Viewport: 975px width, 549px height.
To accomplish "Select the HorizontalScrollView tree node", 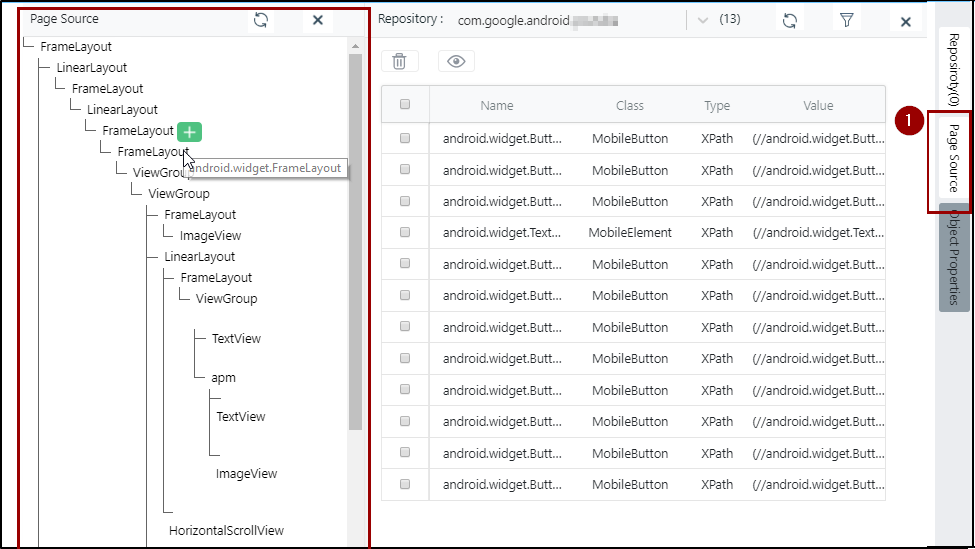I will [x=226, y=530].
